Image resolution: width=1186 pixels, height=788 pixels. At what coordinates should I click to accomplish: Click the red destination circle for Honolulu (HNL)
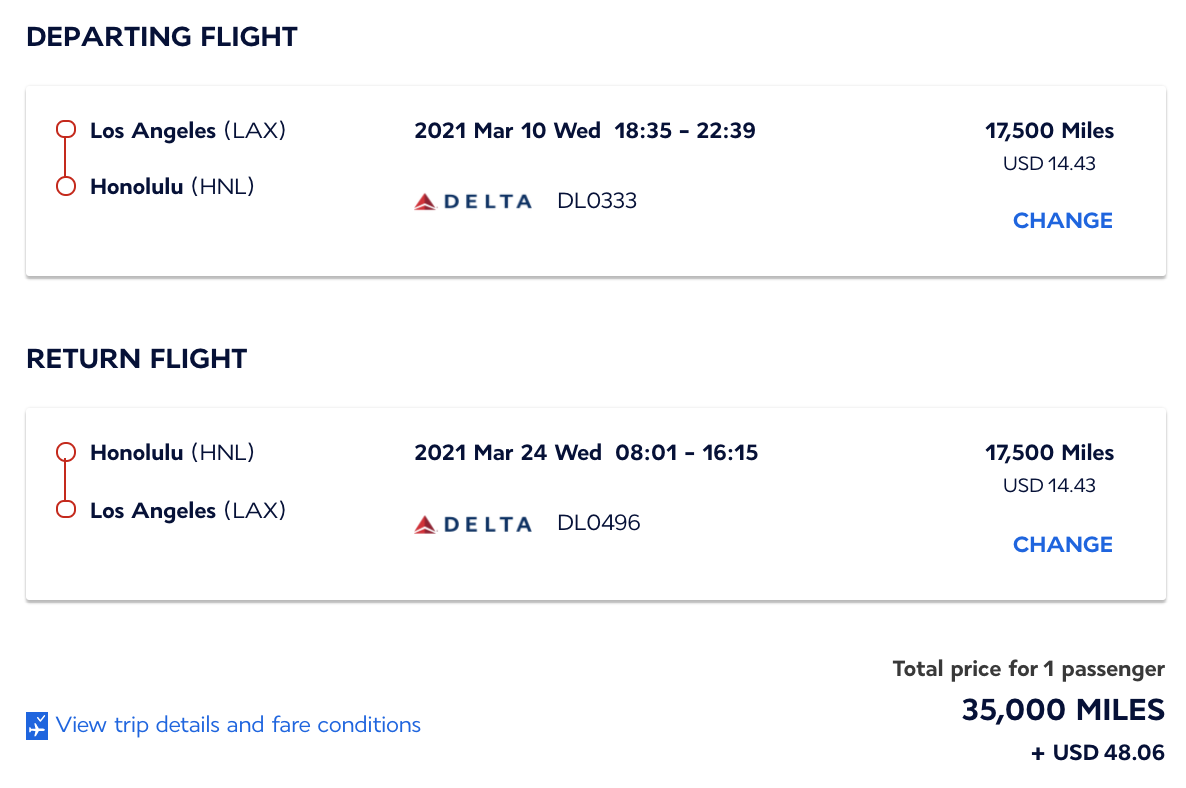point(65,185)
